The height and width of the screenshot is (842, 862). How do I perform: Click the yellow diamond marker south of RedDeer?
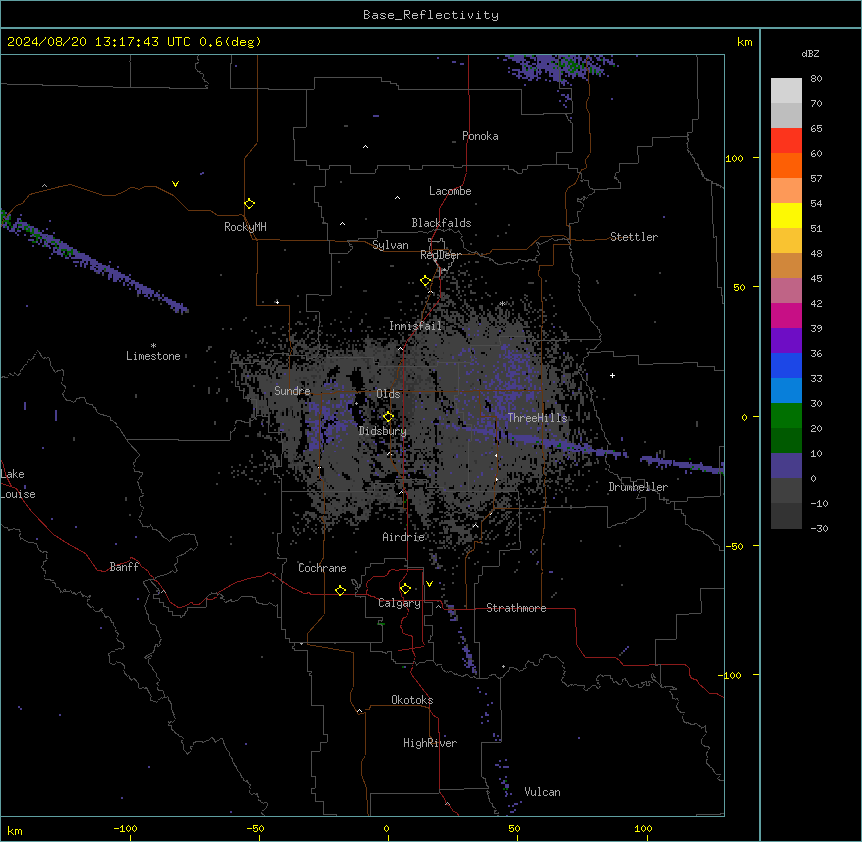[426, 281]
